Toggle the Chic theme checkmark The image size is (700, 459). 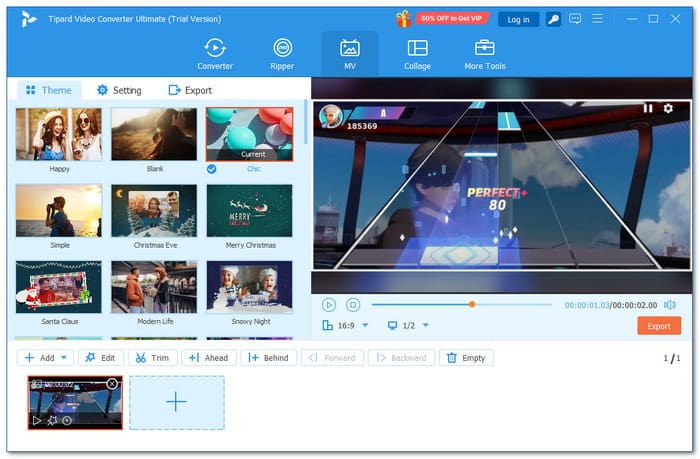(x=212, y=169)
